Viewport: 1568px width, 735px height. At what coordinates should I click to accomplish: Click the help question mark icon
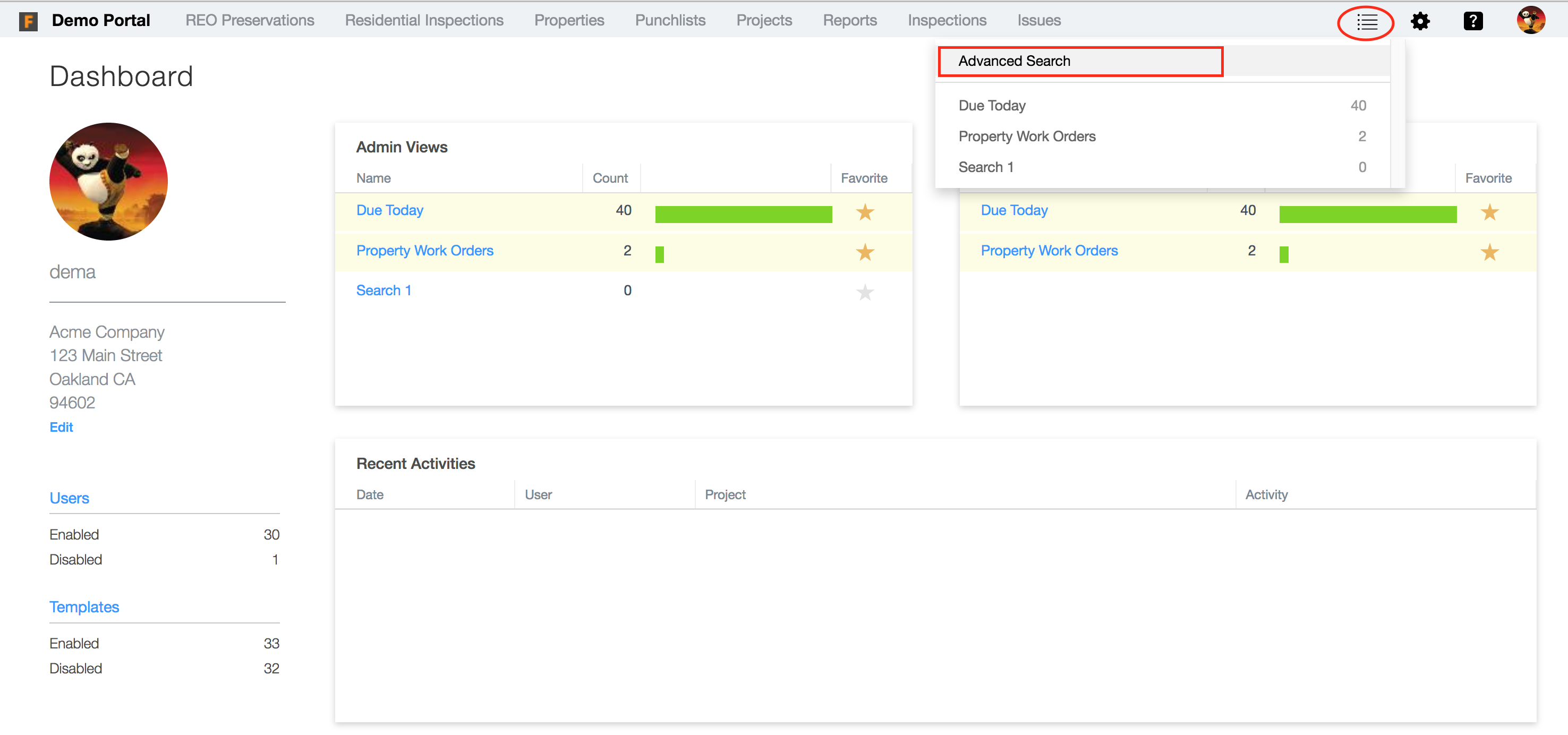point(1472,22)
